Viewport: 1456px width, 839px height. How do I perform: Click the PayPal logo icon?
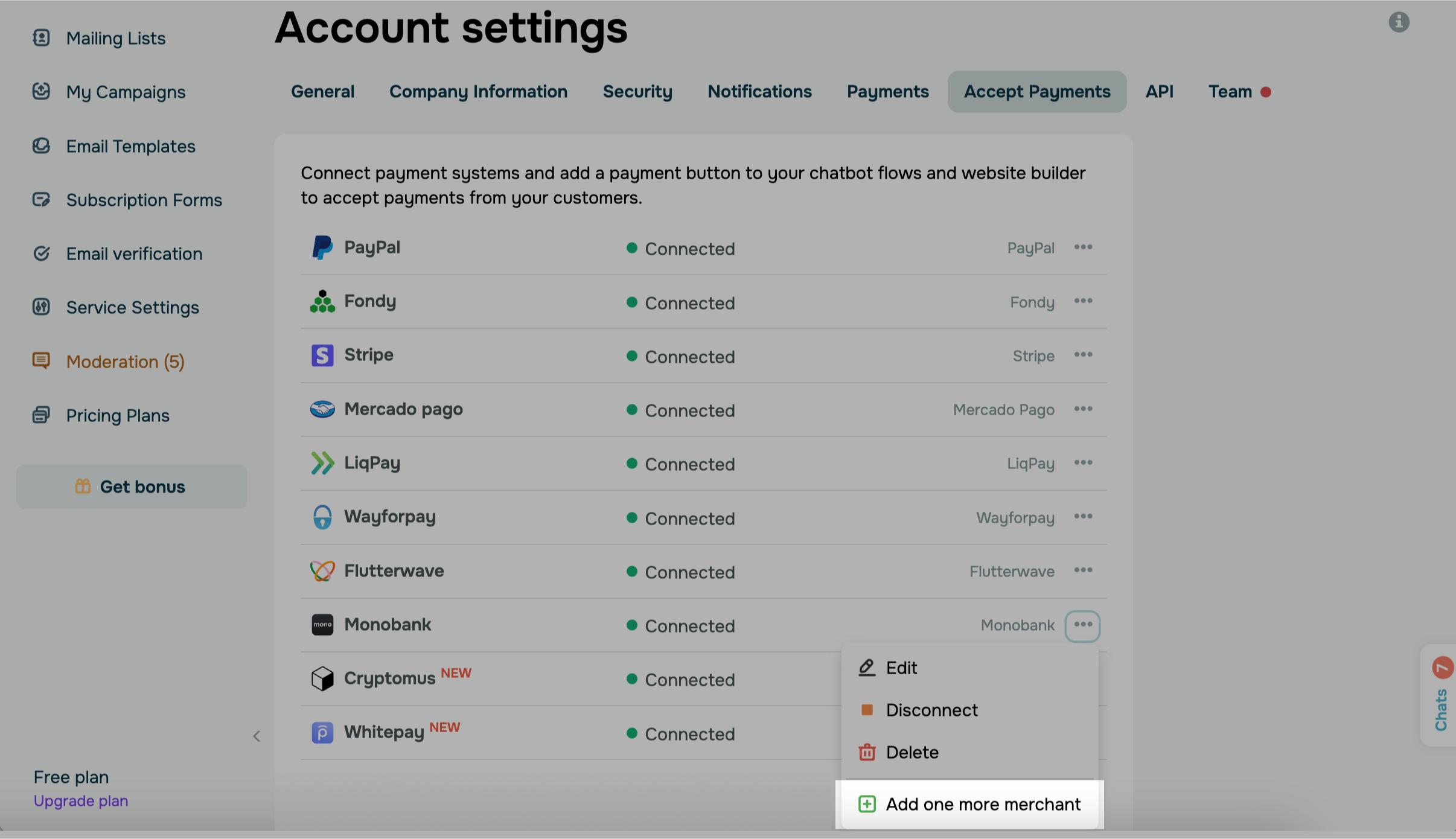click(x=322, y=247)
